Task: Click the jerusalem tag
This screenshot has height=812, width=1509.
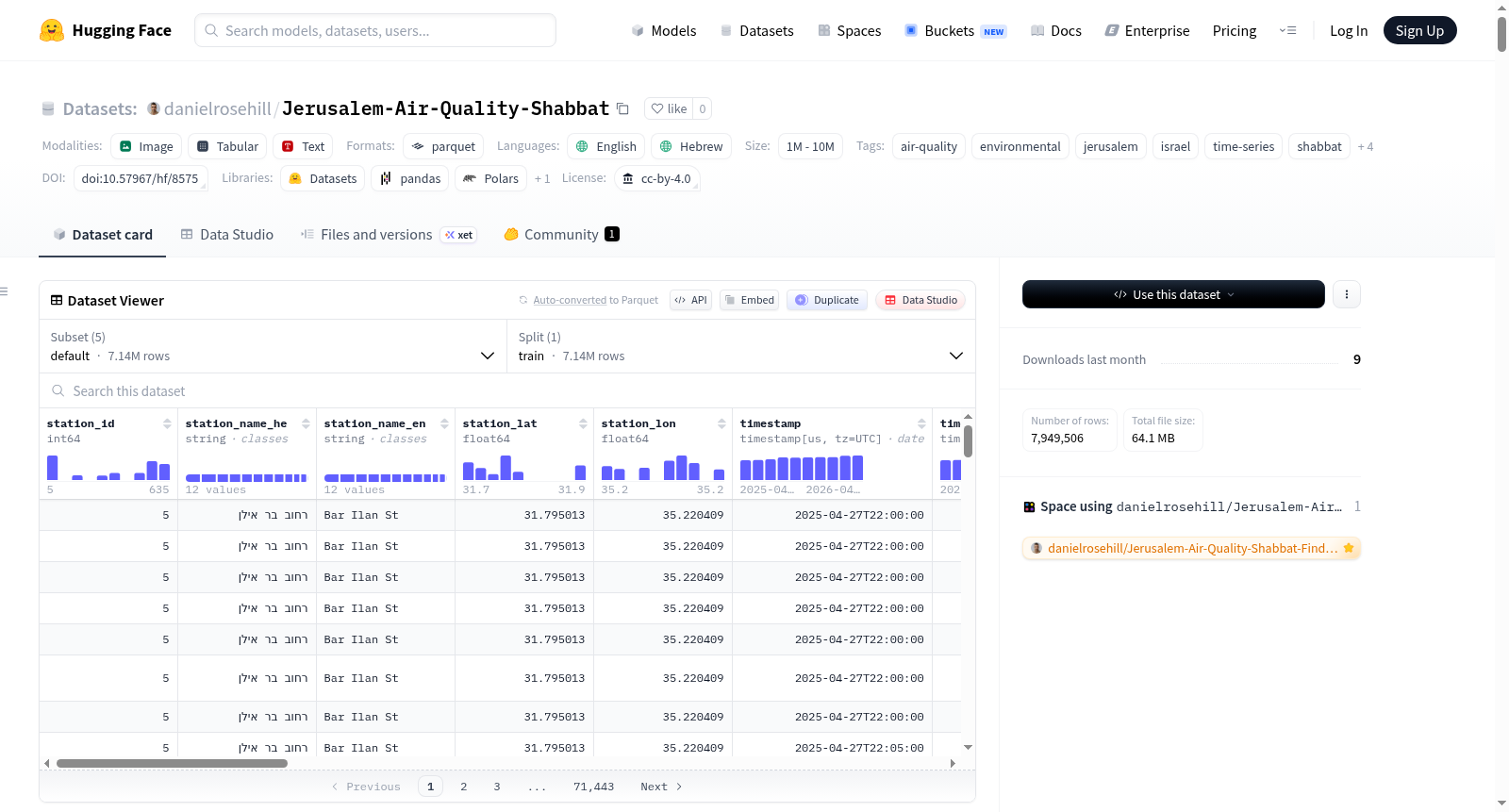Action: click(1110, 146)
